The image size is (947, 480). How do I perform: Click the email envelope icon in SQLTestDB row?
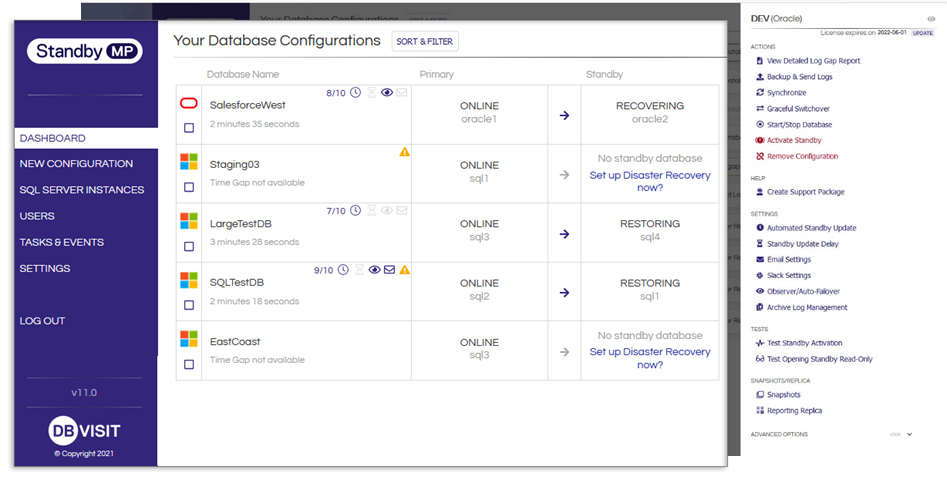tap(390, 269)
